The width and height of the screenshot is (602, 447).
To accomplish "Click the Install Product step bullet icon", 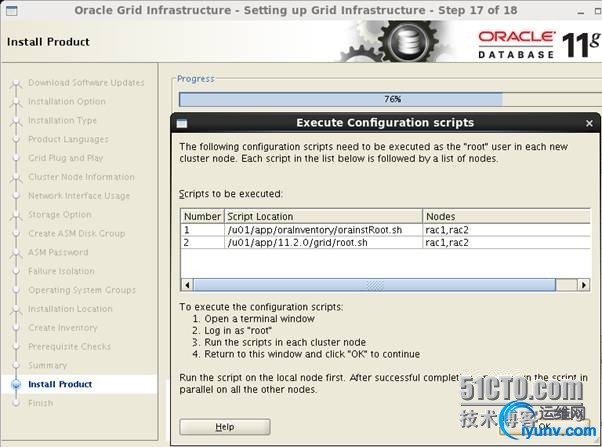I will pos(16,384).
